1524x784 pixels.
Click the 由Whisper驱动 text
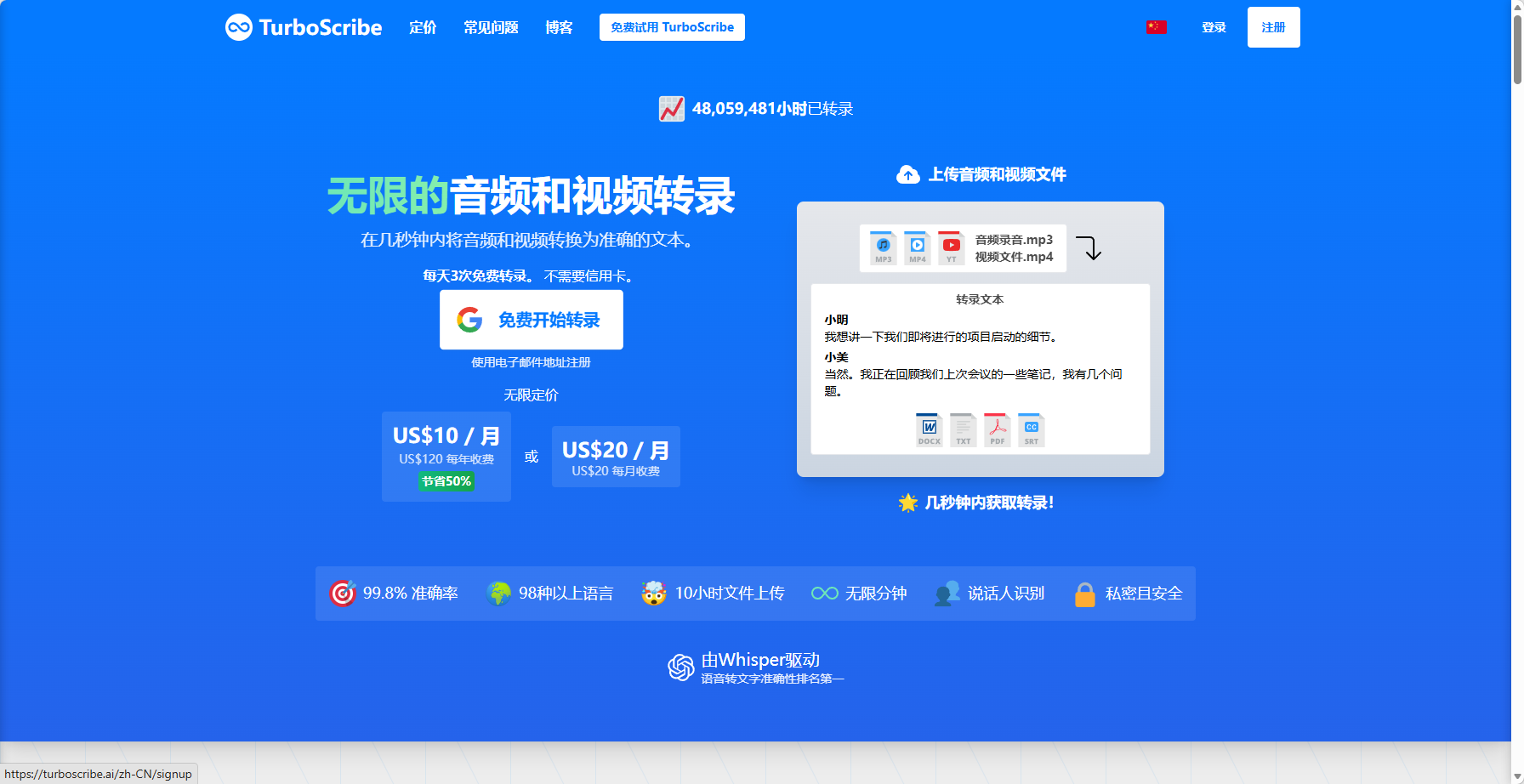click(x=760, y=660)
